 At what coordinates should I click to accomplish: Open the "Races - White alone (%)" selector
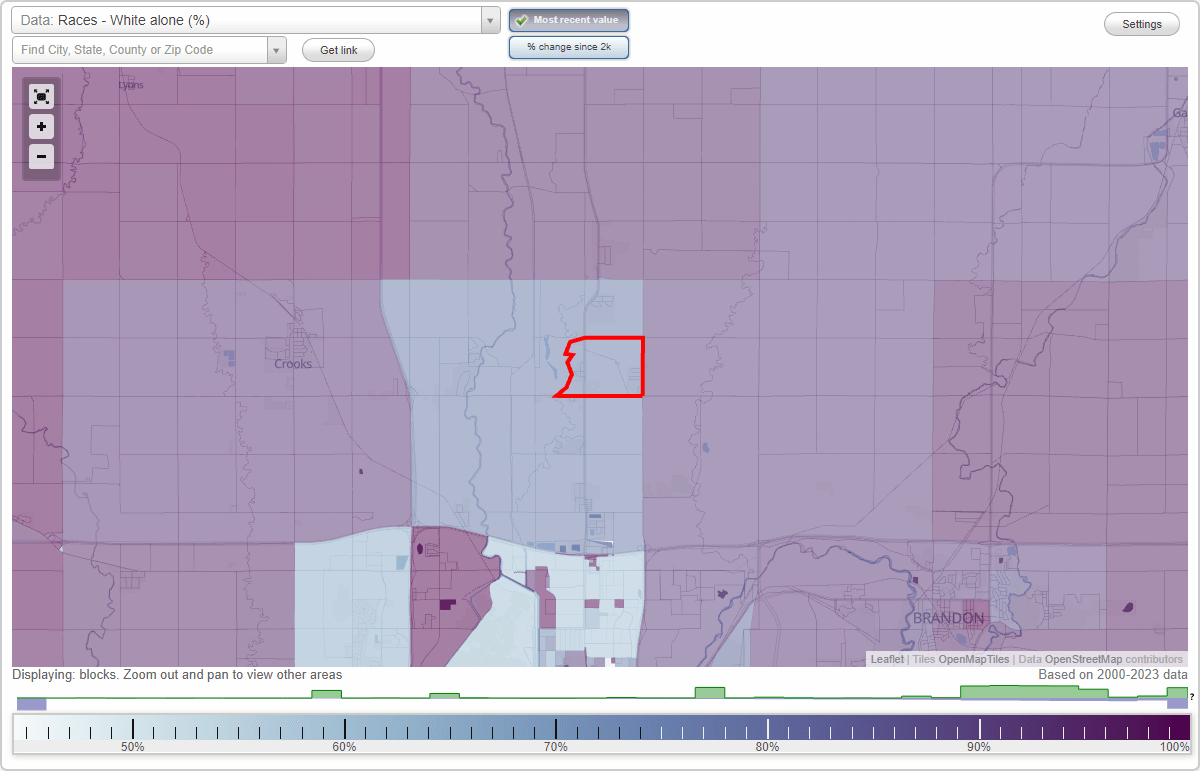[x=250, y=20]
